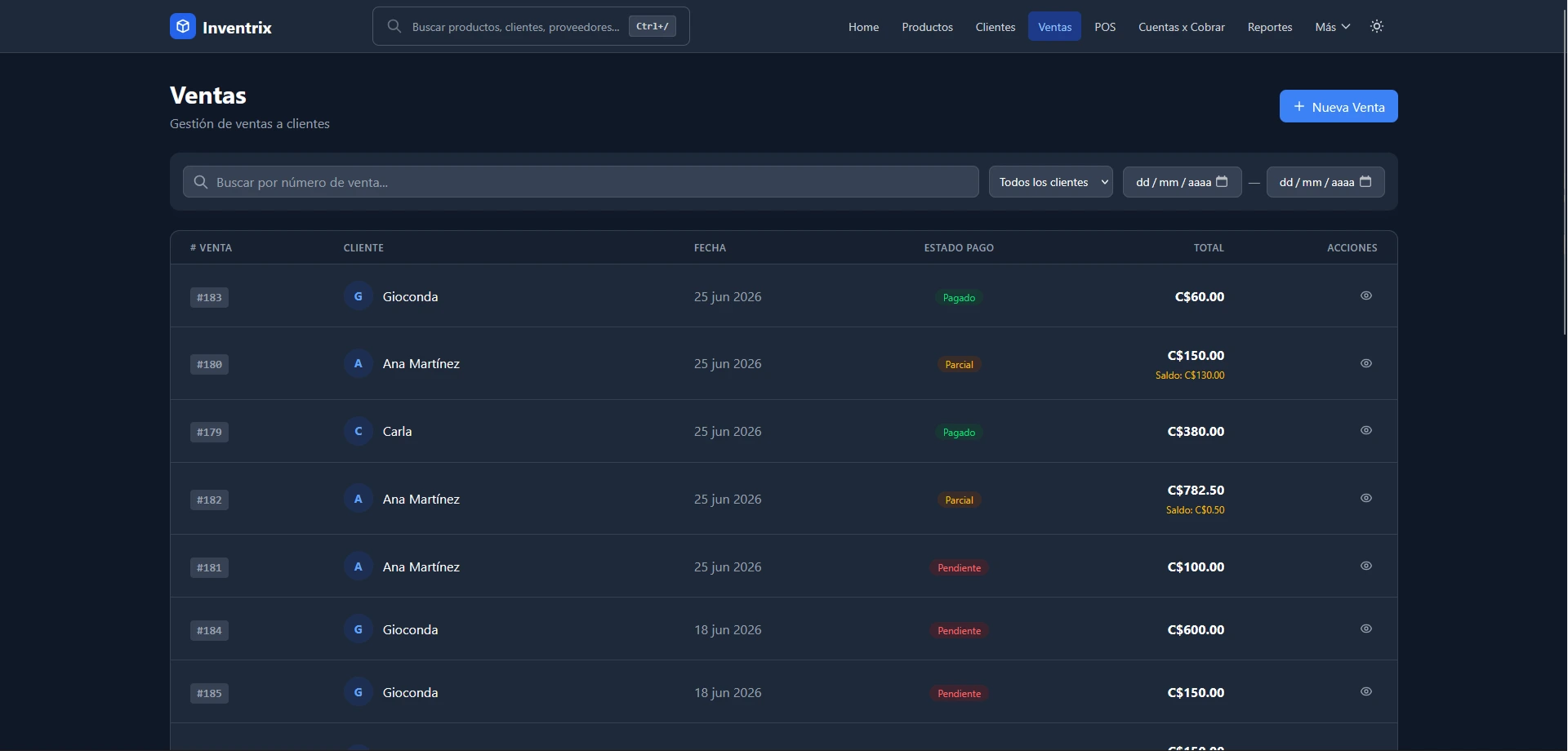Image resolution: width=1568 pixels, height=751 pixels.
Task: Click the C avatar for Carla
Action: pyautogui.click(x=359, y=431)
